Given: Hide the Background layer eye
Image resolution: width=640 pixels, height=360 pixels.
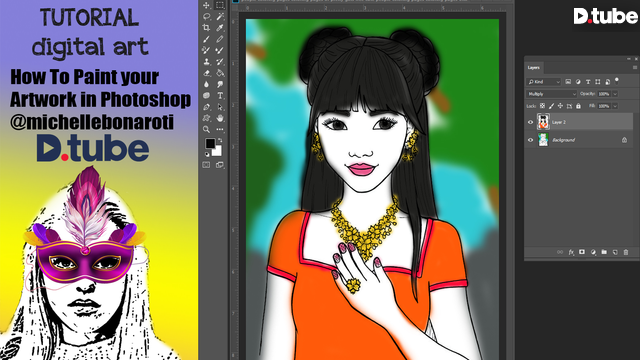Looking at the screenshot, I should click(530, 140).
